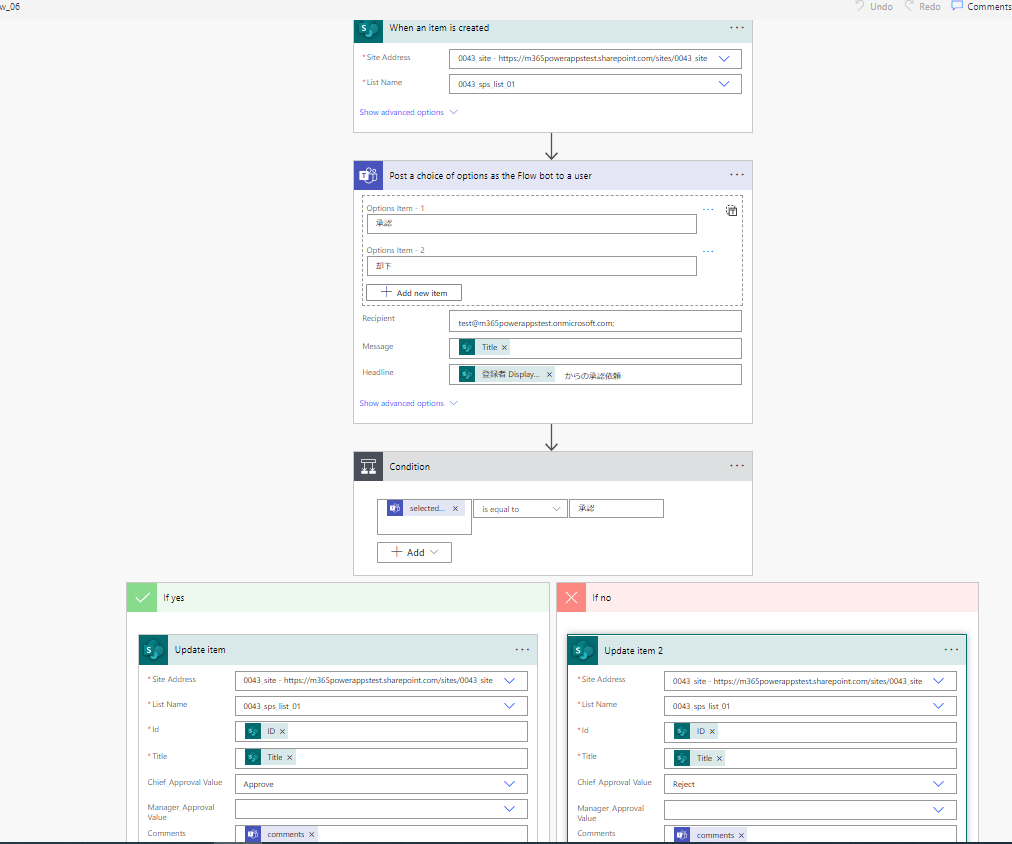Show advanced options under trigger card

408,112
